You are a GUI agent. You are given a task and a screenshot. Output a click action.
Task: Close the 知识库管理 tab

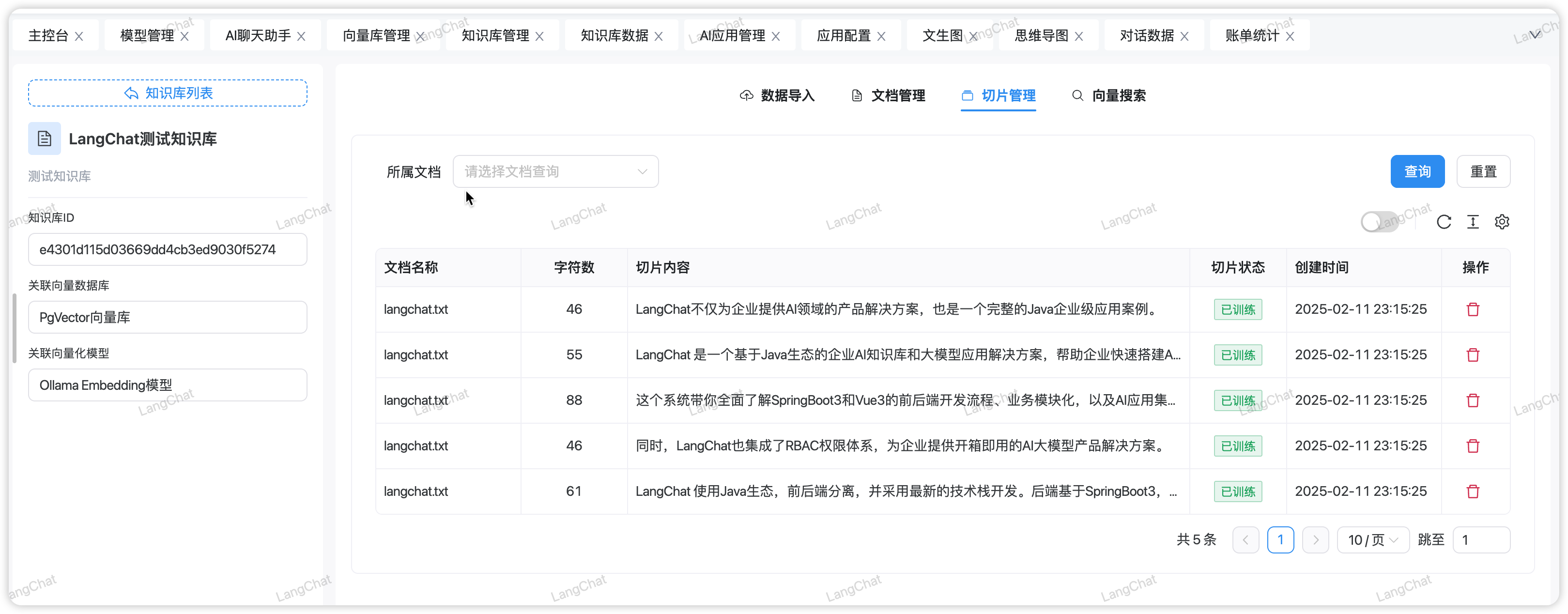click(x=539, y=36)
